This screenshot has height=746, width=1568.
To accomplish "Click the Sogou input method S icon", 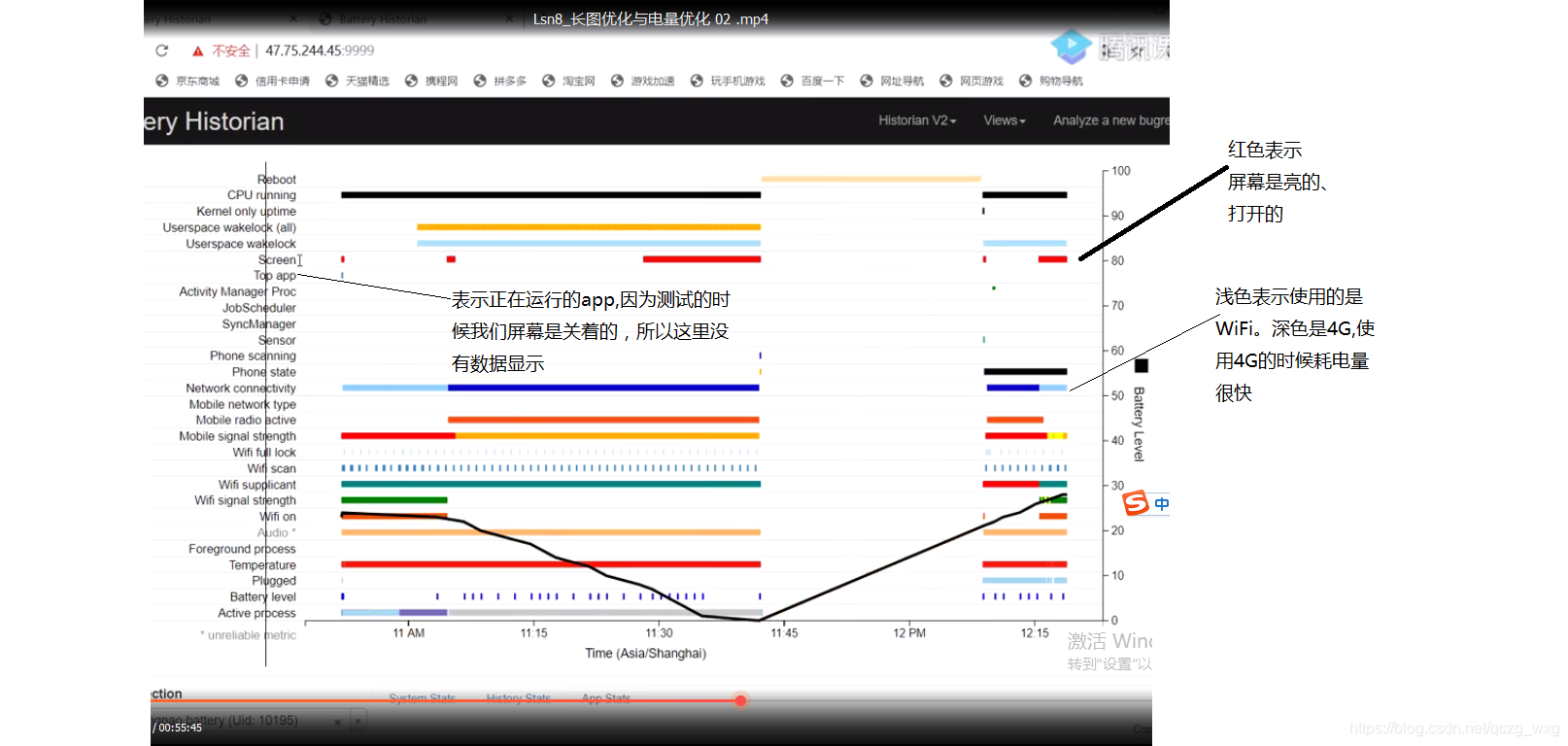I will tap(1136, 503).
